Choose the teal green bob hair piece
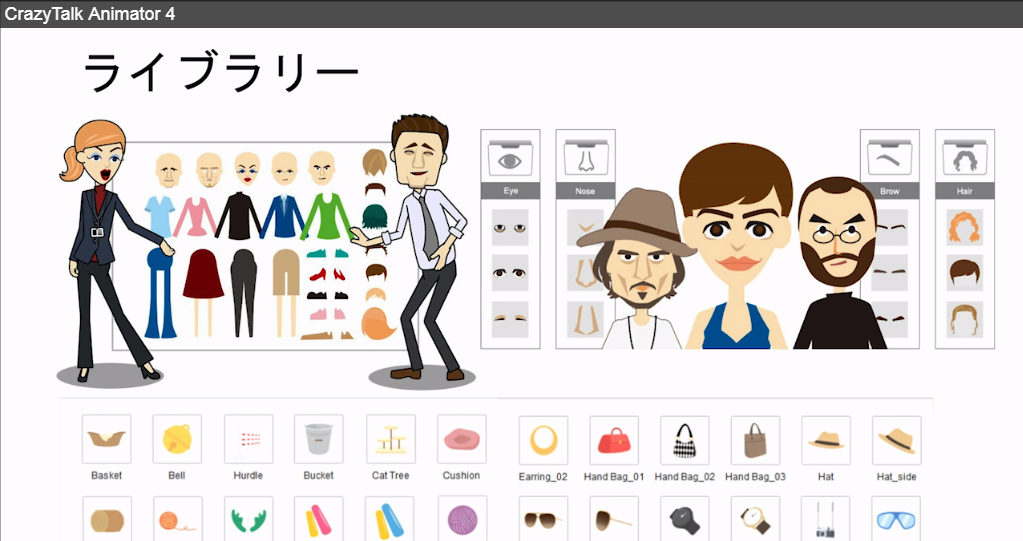 [374, 216]
